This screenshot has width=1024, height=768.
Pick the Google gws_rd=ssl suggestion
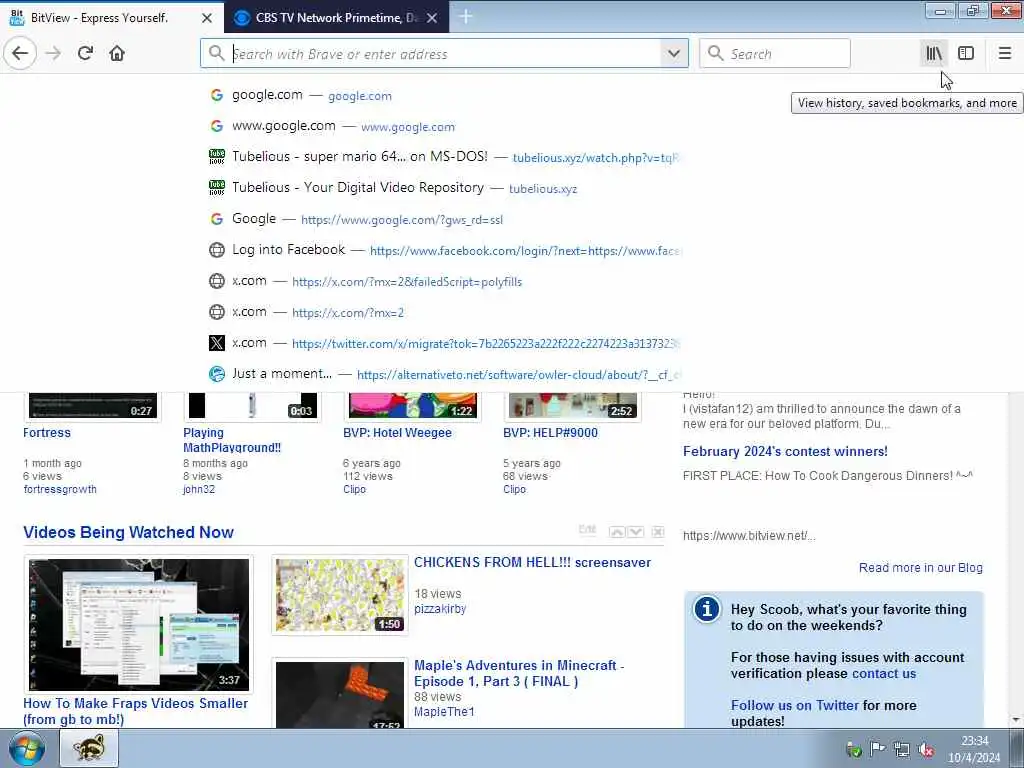pos(443,219)
